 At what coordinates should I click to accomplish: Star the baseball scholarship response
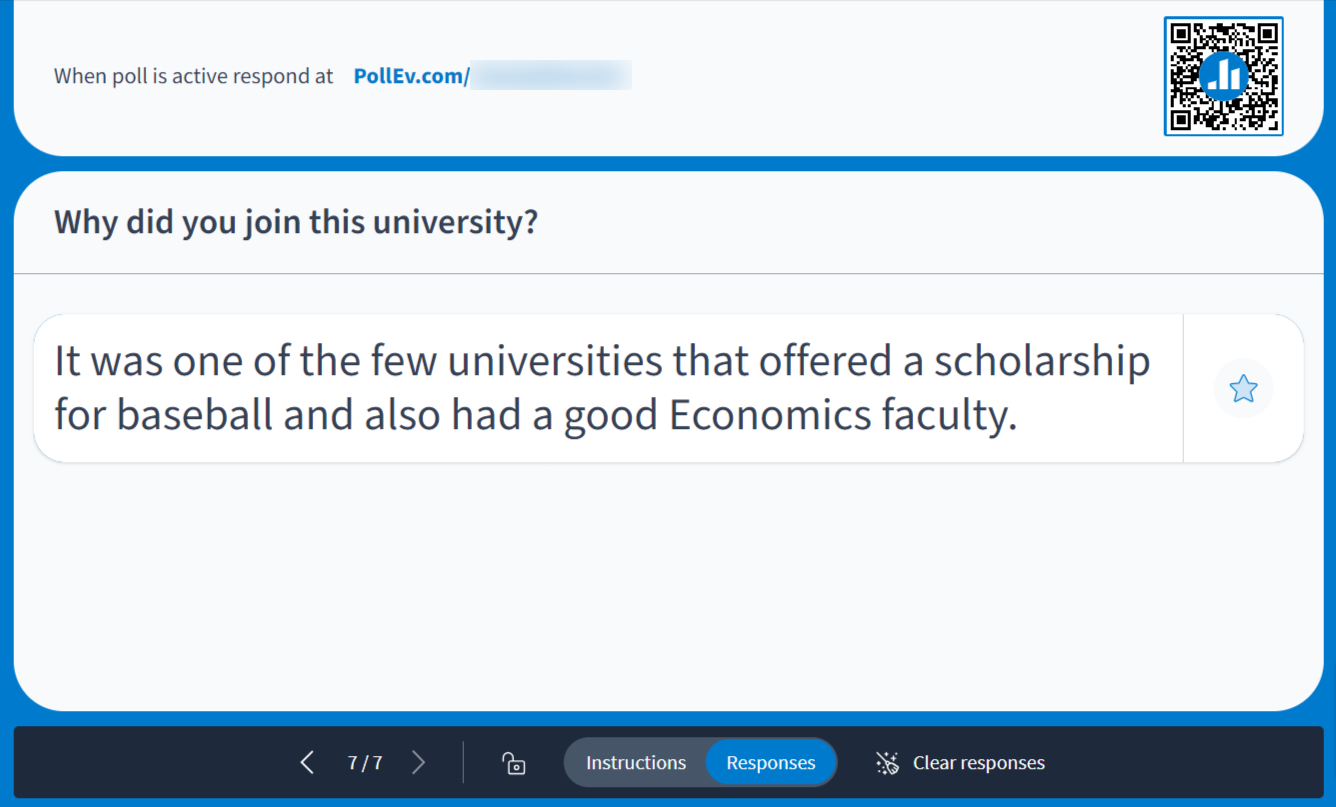click(x=1243, y=388)
